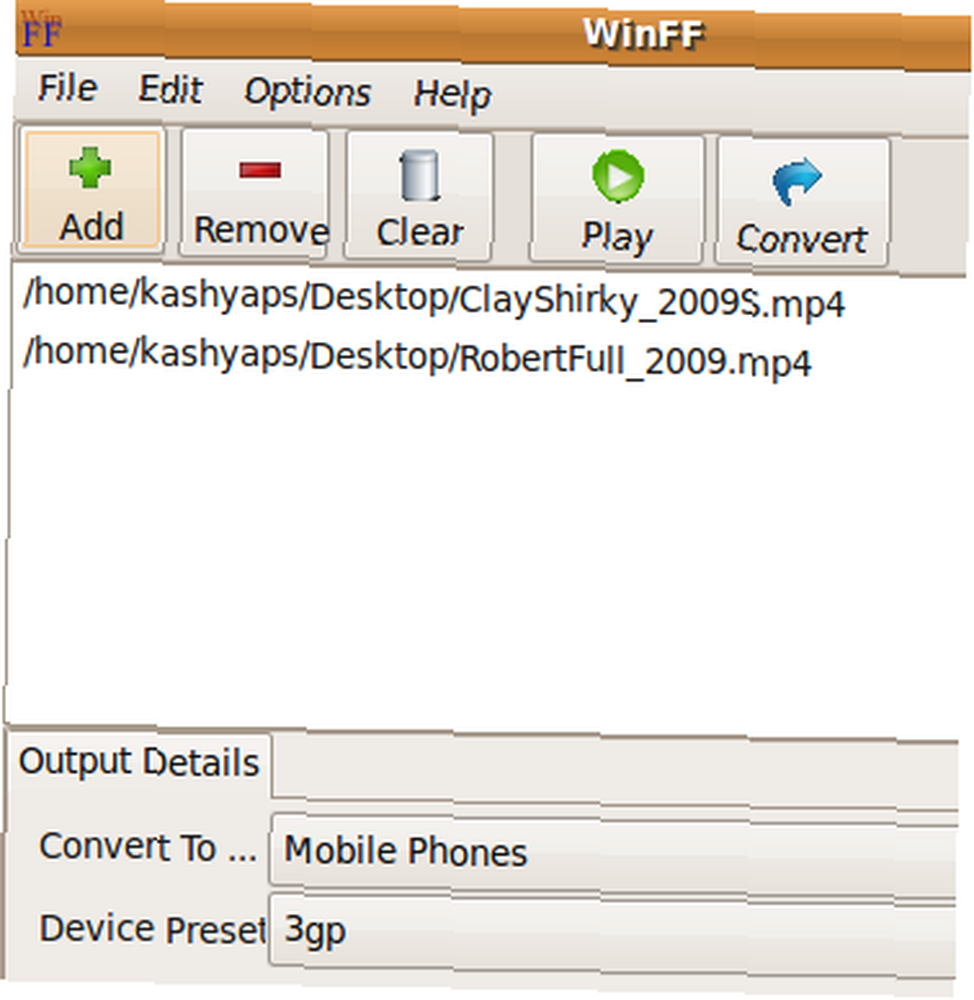
Task: Open the File menu
Action: tap(68, 87)
